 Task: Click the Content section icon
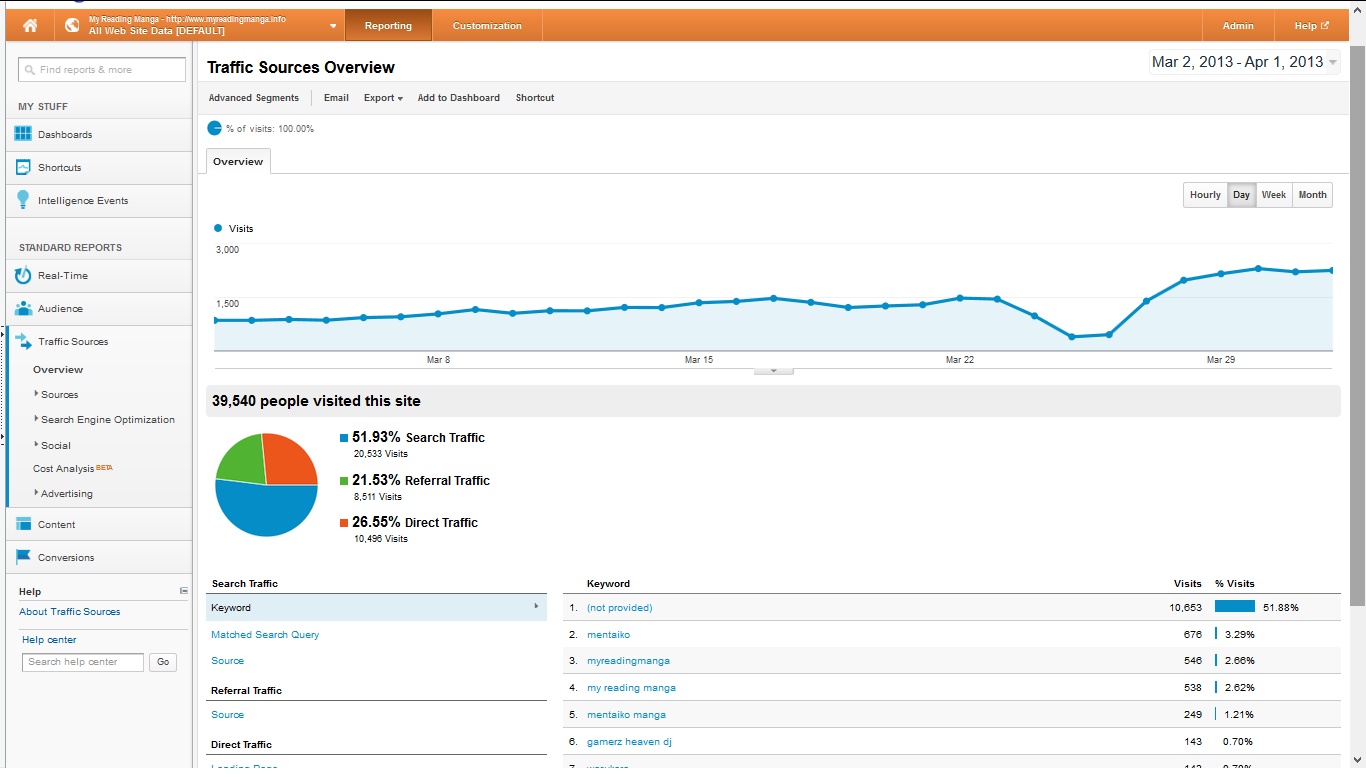pyautogui.click(x=23, y=524)
